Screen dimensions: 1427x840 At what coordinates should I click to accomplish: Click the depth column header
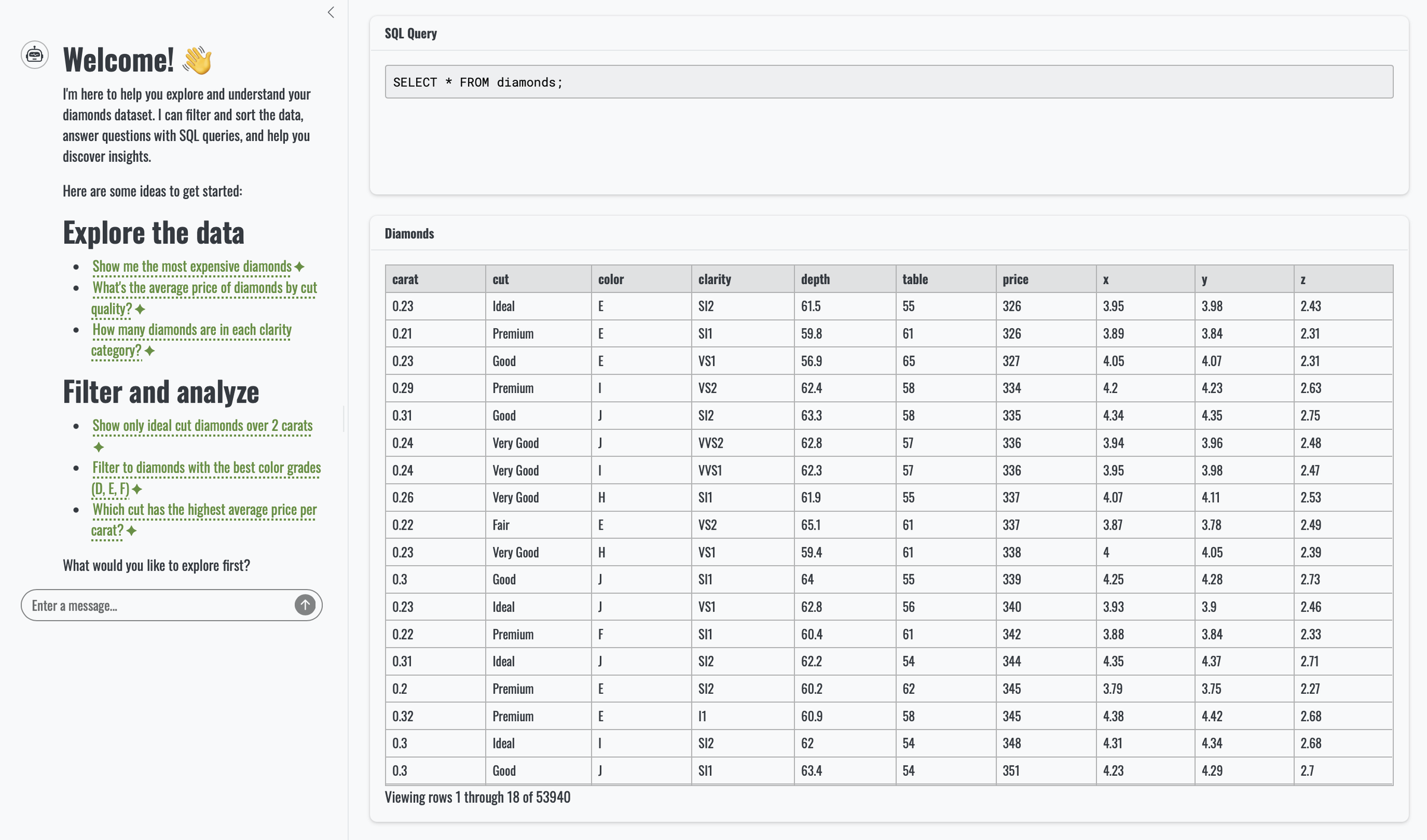pyautogui.click(x=815, y=279)
